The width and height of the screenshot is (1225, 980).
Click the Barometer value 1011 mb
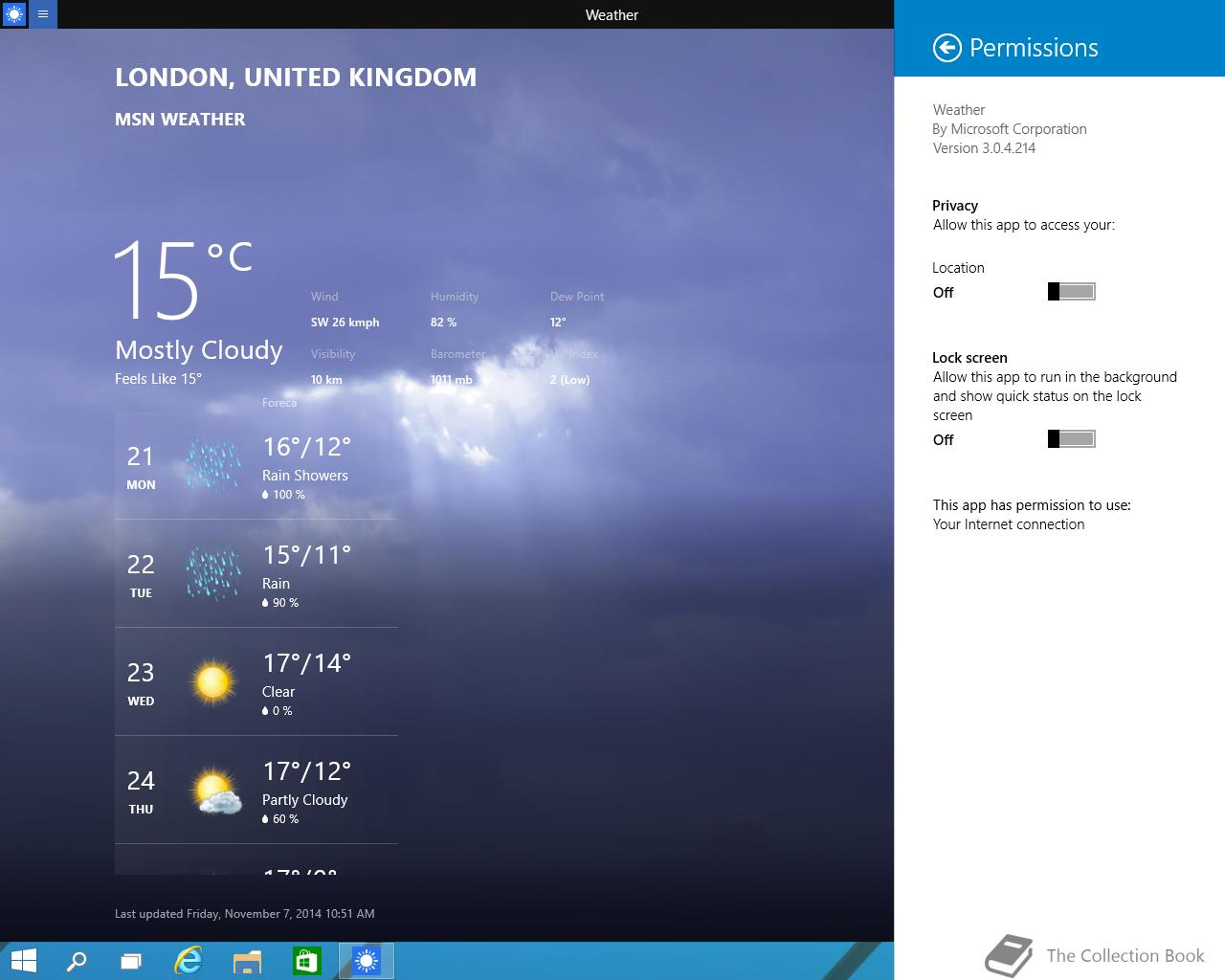point(452,380)
